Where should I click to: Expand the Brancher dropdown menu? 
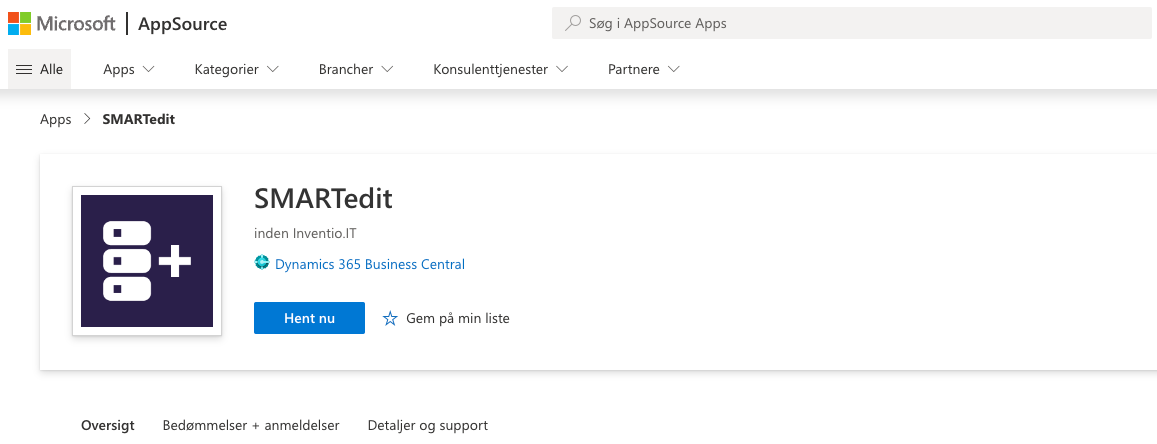[x=355, y=69]
